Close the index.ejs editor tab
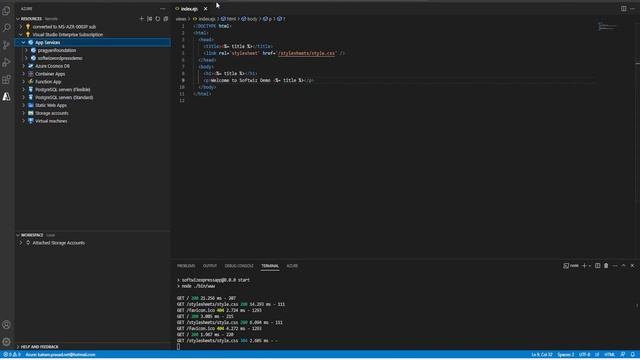640x360 pixels. (x=206, y=9)
